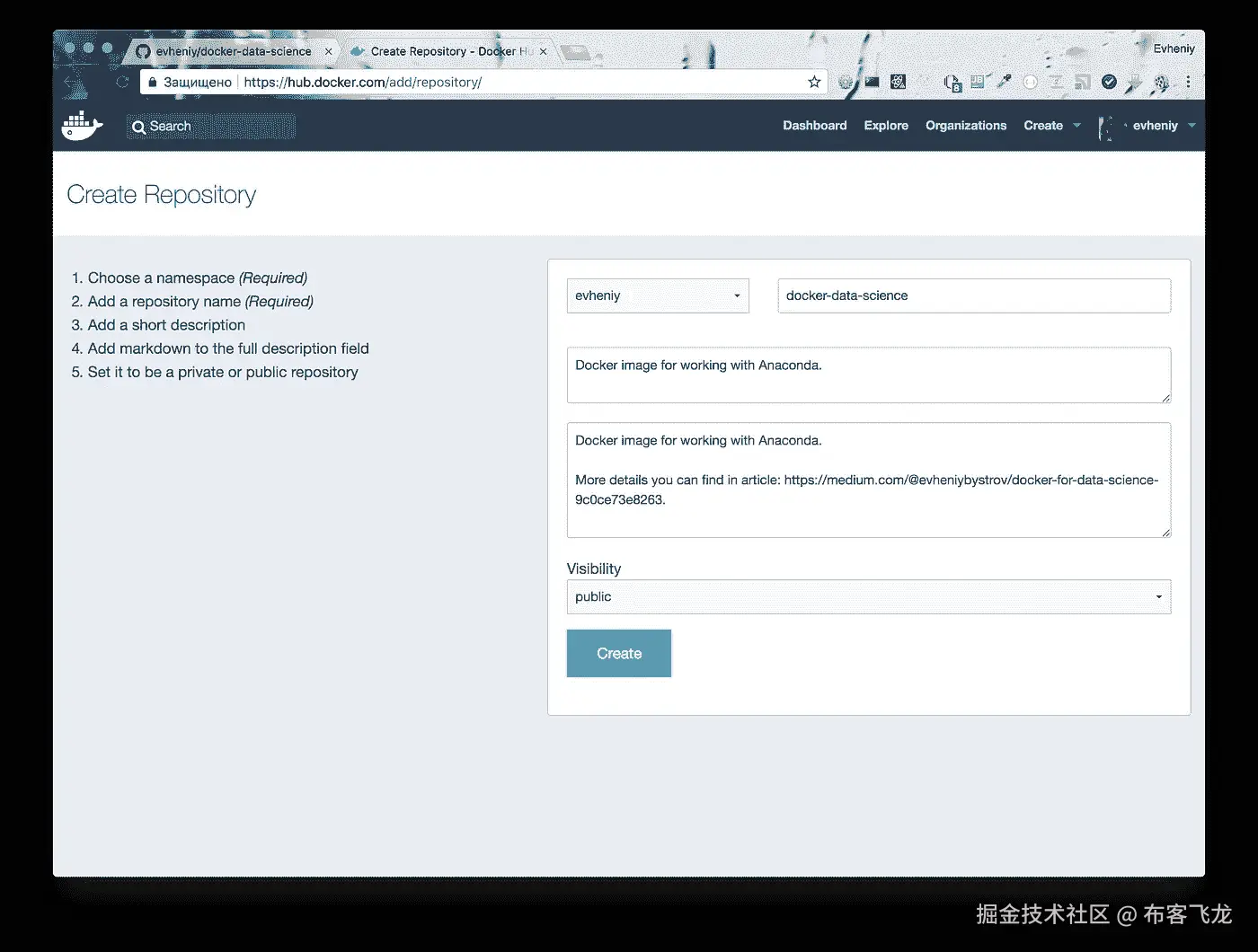1258x952 pixels.
Task: Open the terminal extension icon
Action: (872, 82)
